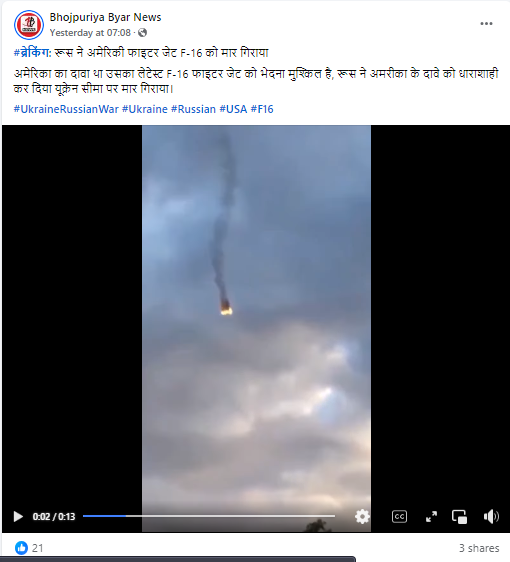Open the Bhojpuriya Byar News page name
Viewport: 510px width, 562px height.
pos(105,17)
